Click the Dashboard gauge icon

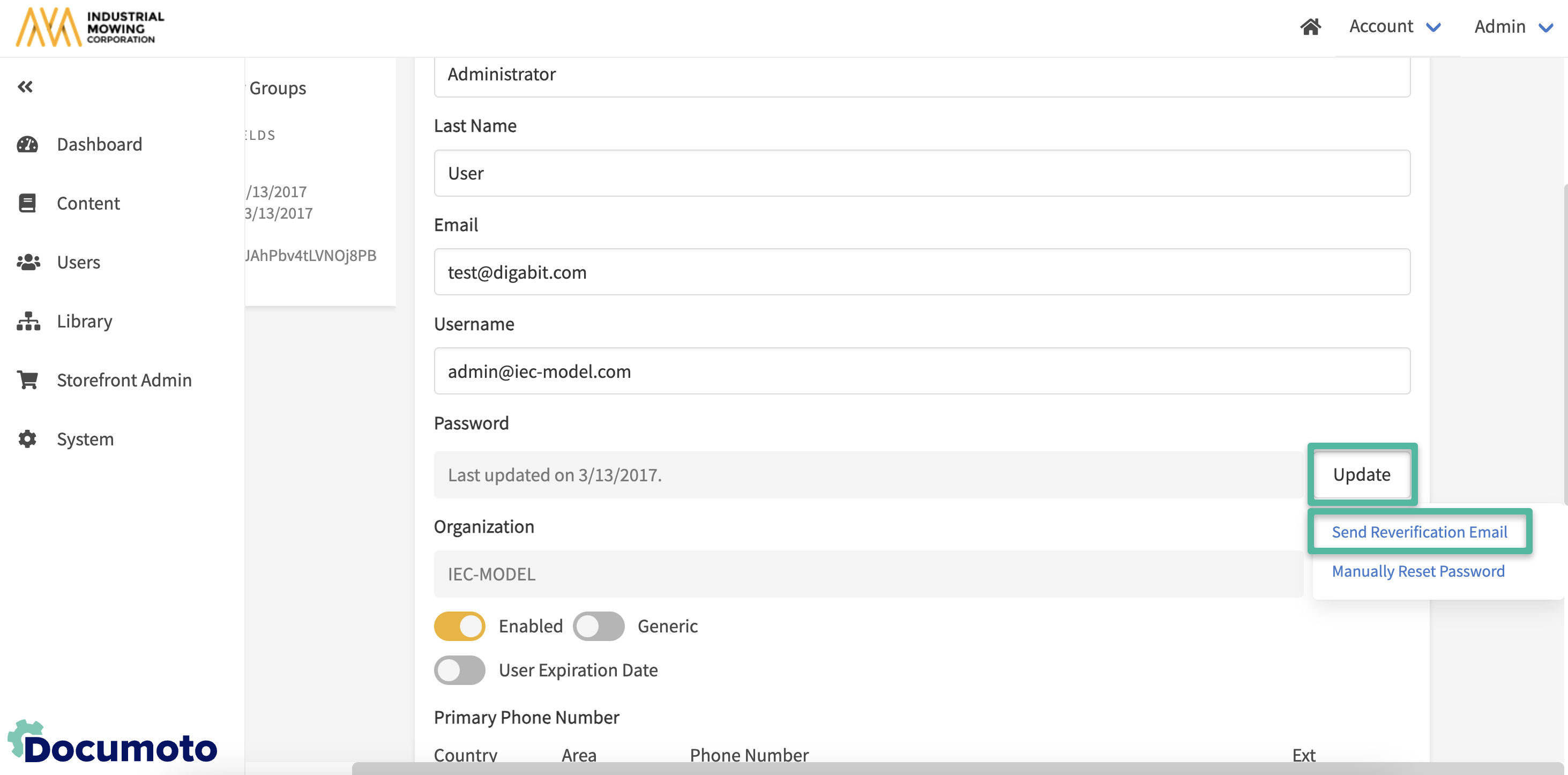pos(27,144)
